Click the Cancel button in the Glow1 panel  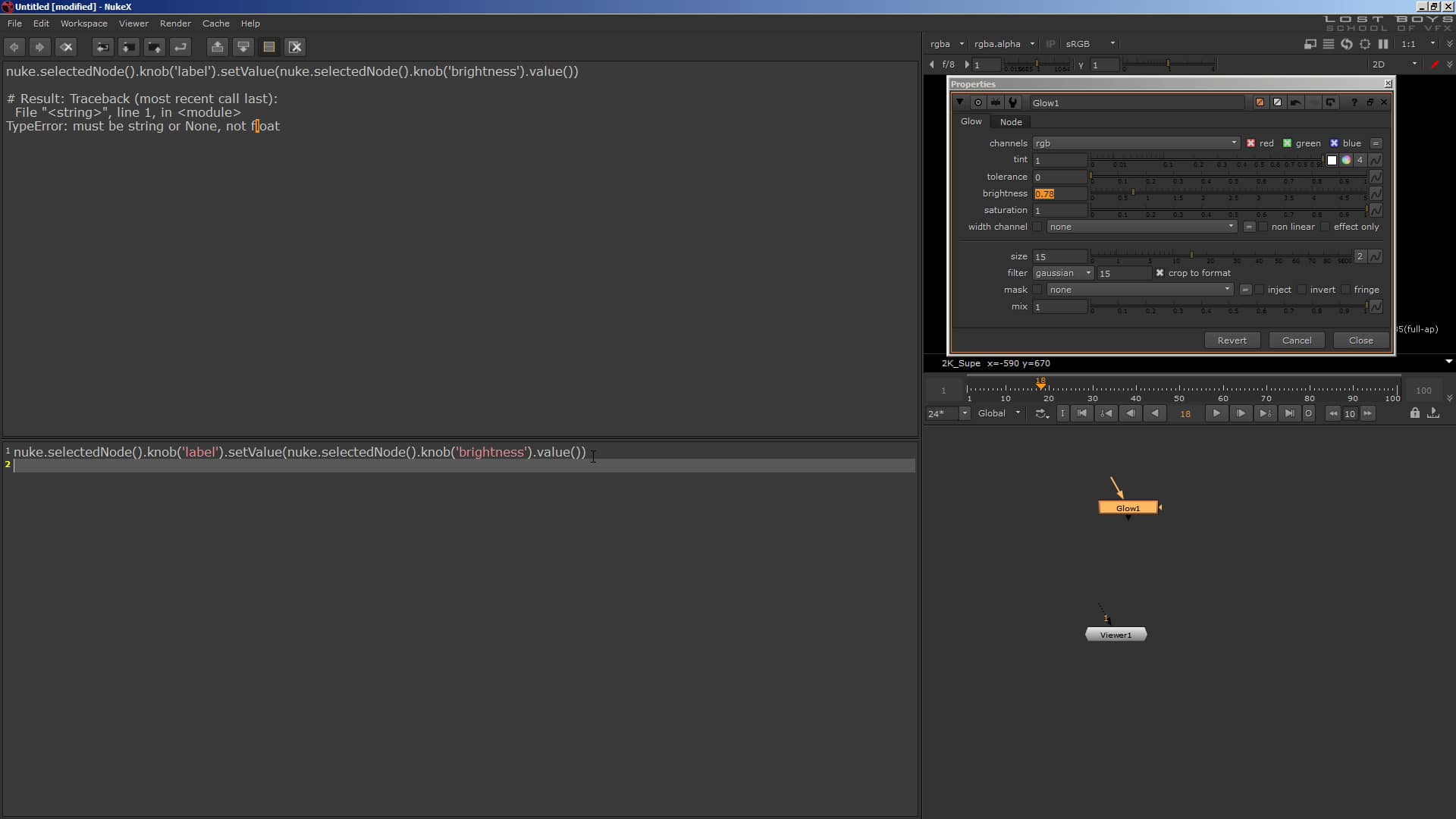click(x=1297, y=340)
